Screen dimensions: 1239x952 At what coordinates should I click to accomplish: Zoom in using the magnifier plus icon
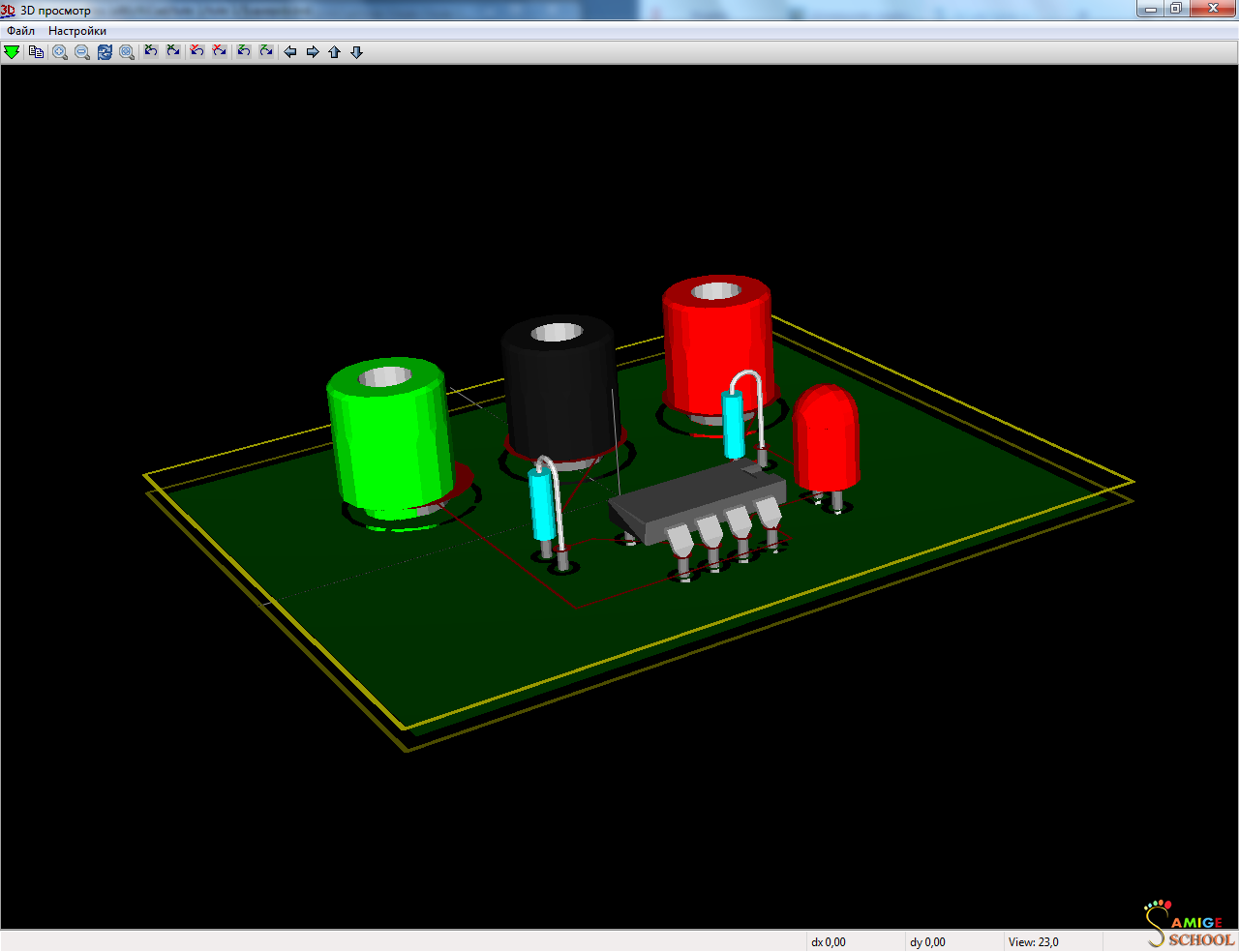click(60, 52)
